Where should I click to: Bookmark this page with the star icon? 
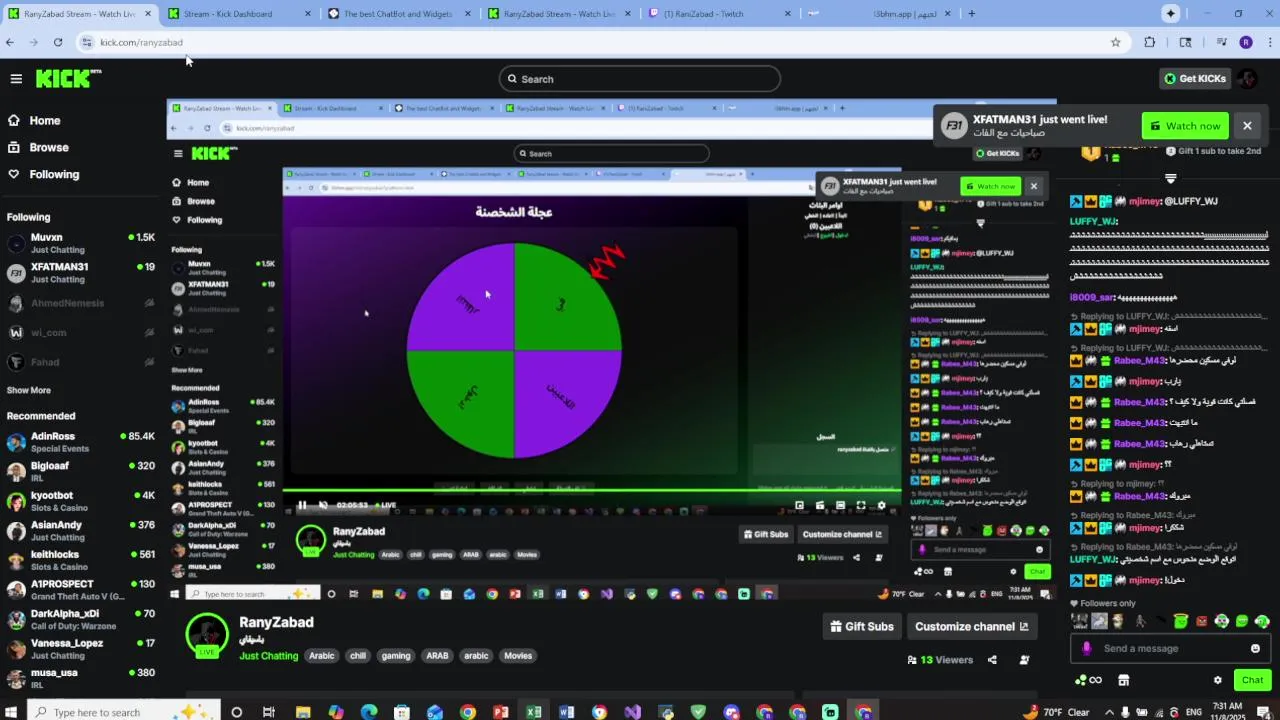[x=1115, y=42]
